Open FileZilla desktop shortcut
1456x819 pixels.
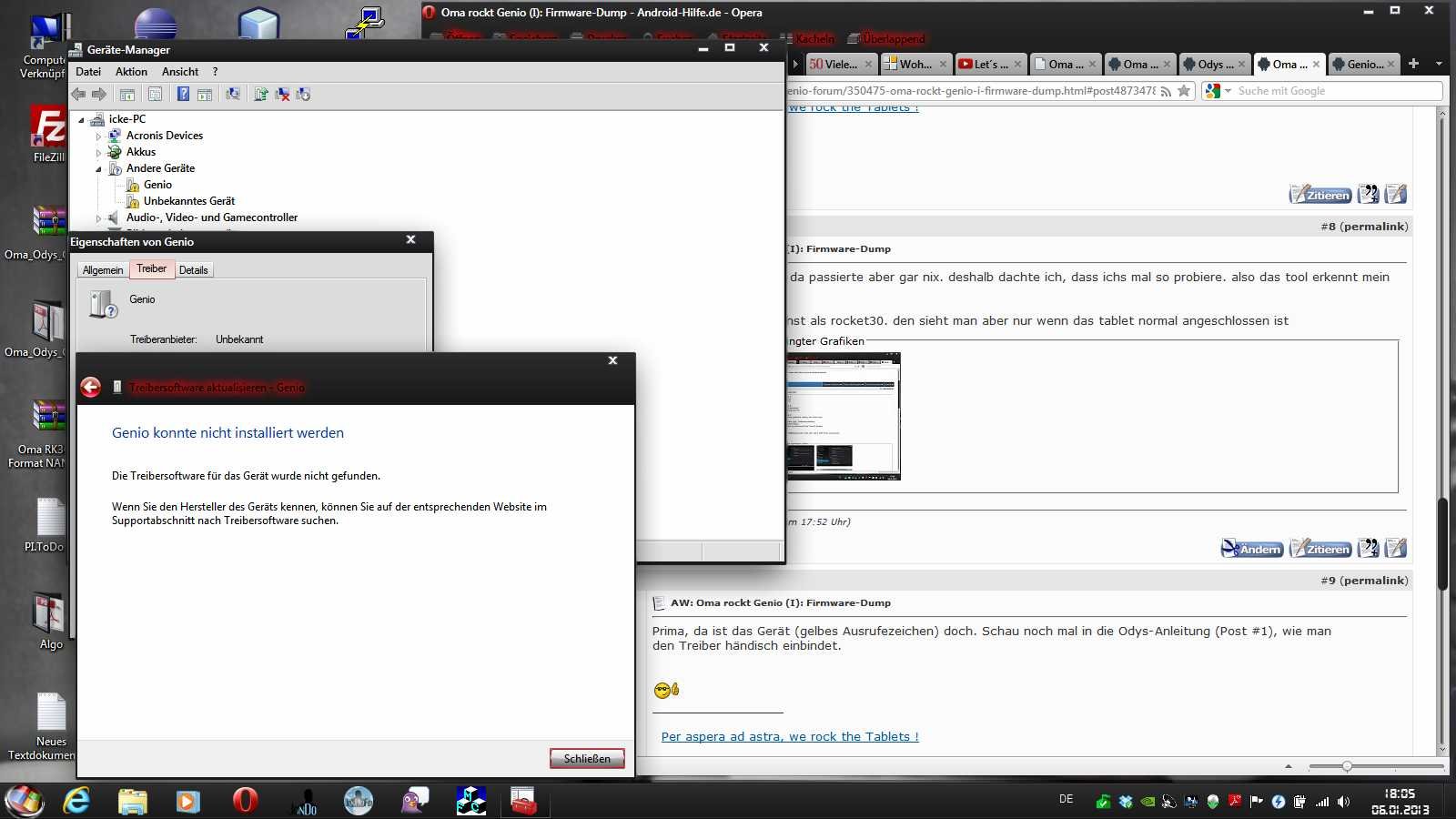(48, 135)
